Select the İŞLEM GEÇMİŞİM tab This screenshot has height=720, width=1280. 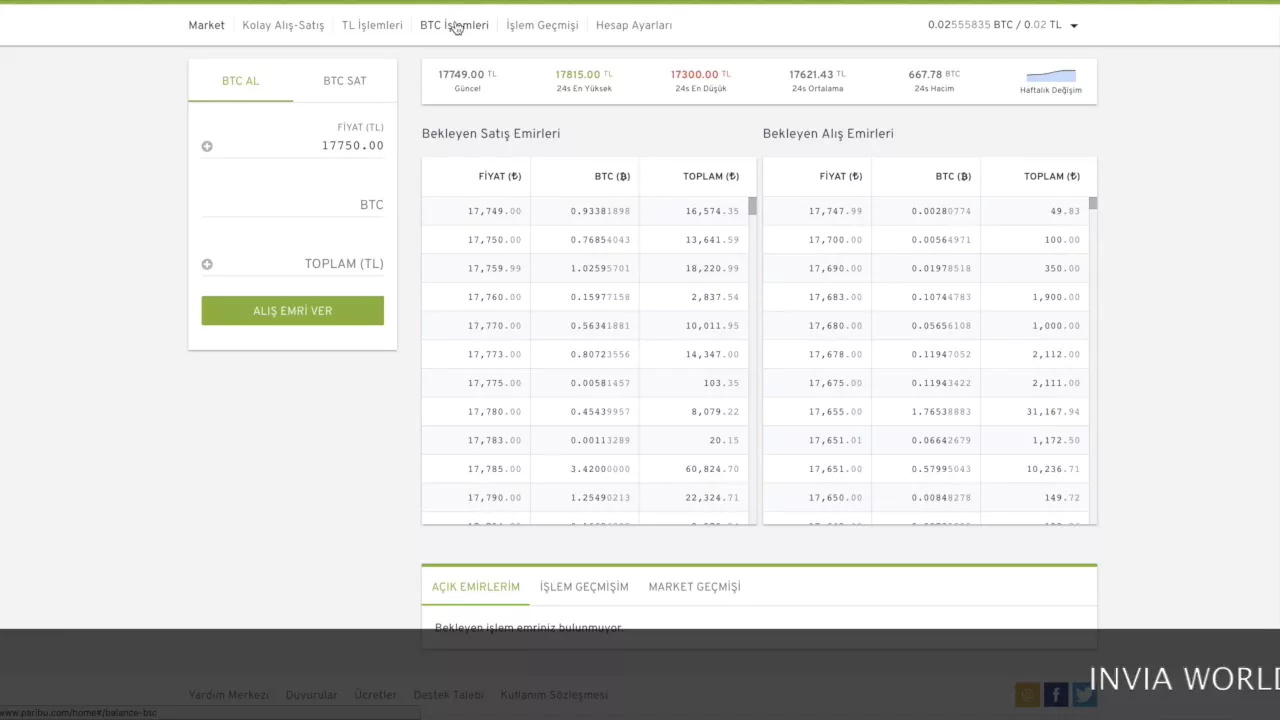(x=584, y=587)
